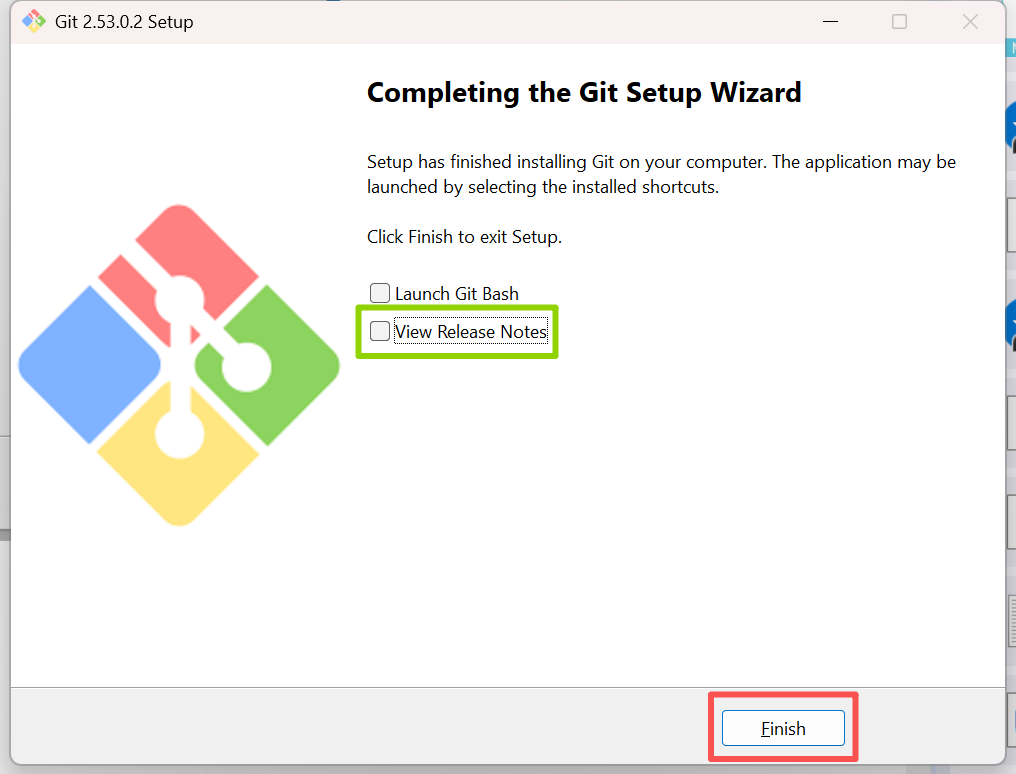This screenshot has height=774, width=1016.
Task: Click the 'Click Finish to exit Setup.' text
Action: tap(464, 237)
